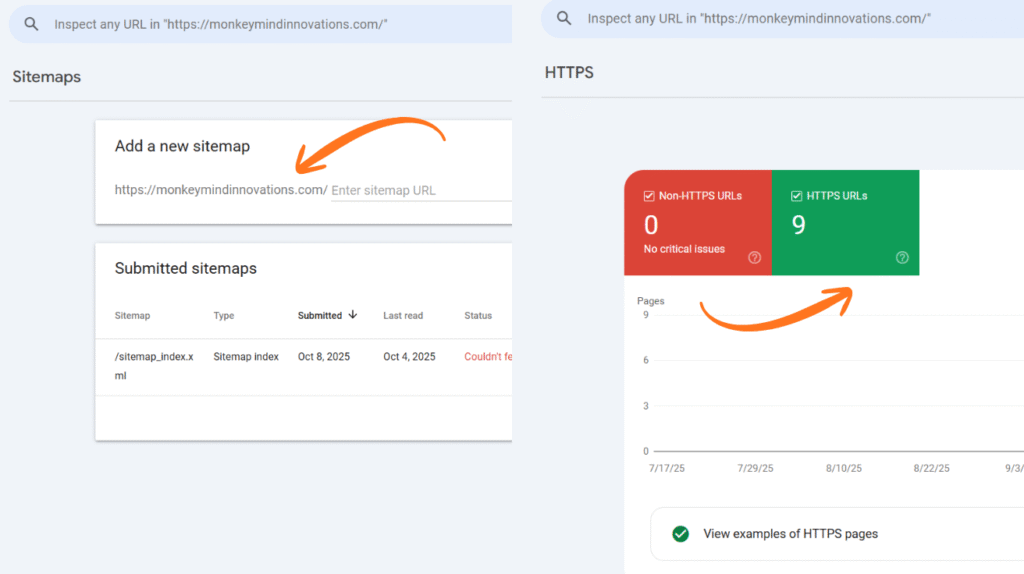This screenshot has height=574, width=1024.
Task: Select the Non-HTTPS URLs count of 0
Action: (651, 225)
